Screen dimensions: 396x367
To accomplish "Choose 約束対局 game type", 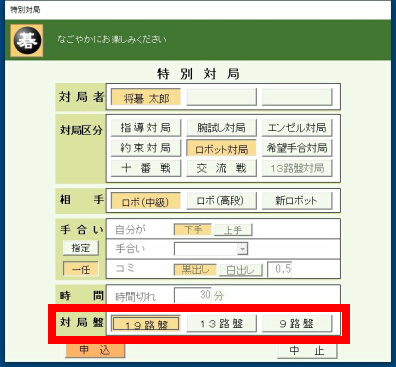I will click(x=146, y=148).
